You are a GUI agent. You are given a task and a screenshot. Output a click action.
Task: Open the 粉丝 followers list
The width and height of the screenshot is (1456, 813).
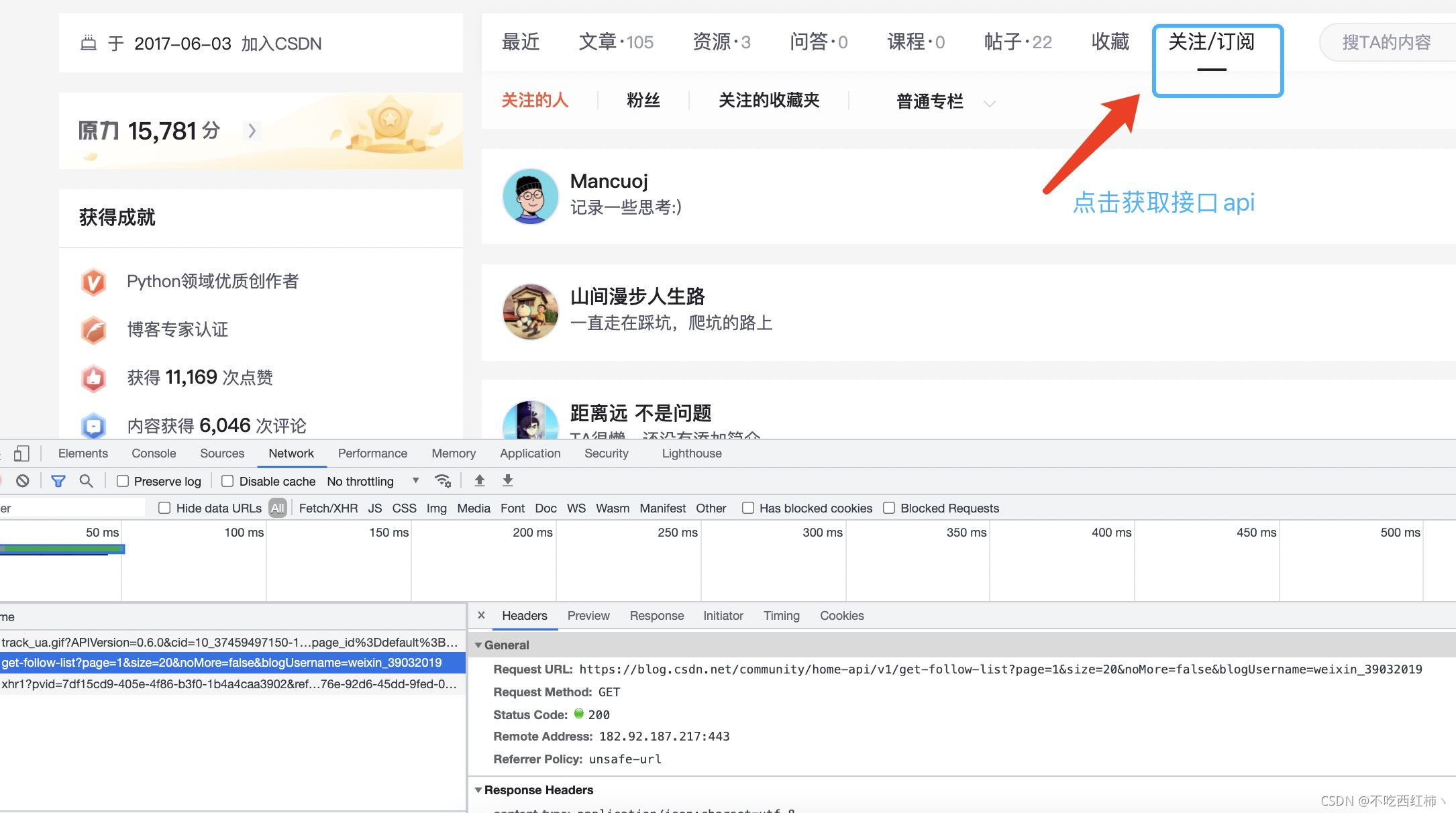(643, 101)
